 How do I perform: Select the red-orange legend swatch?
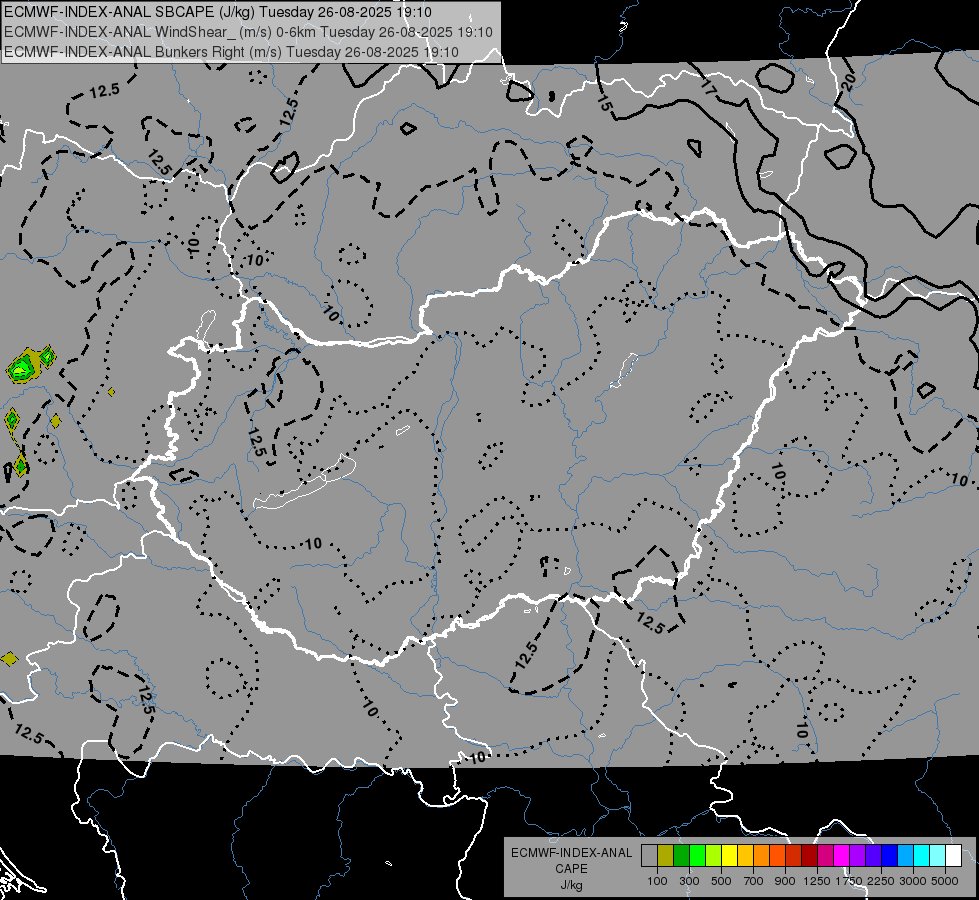point(778,855)
